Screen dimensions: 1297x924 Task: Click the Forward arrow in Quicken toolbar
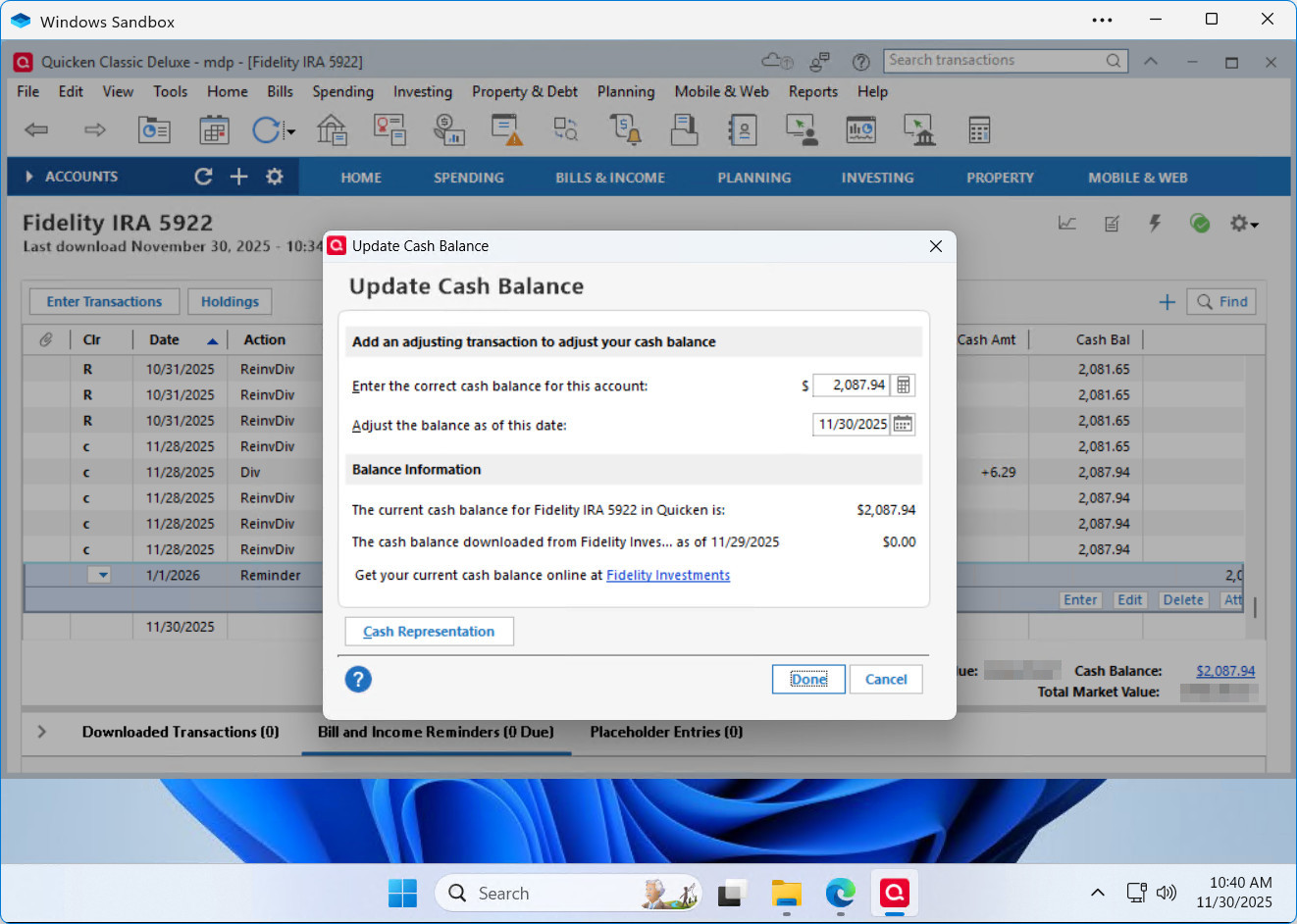(95, 129)
